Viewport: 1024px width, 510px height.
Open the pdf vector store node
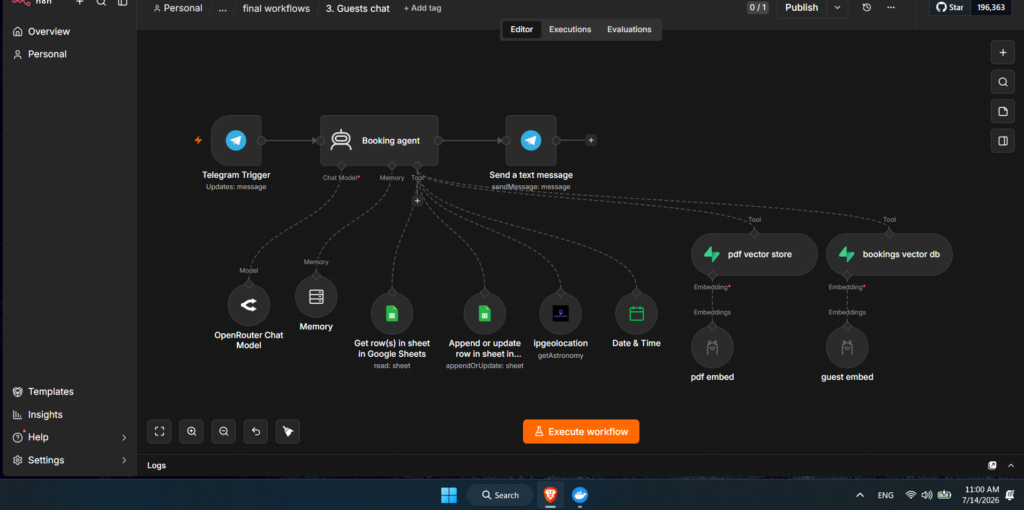pyautogui.click(x=754, y=254)
